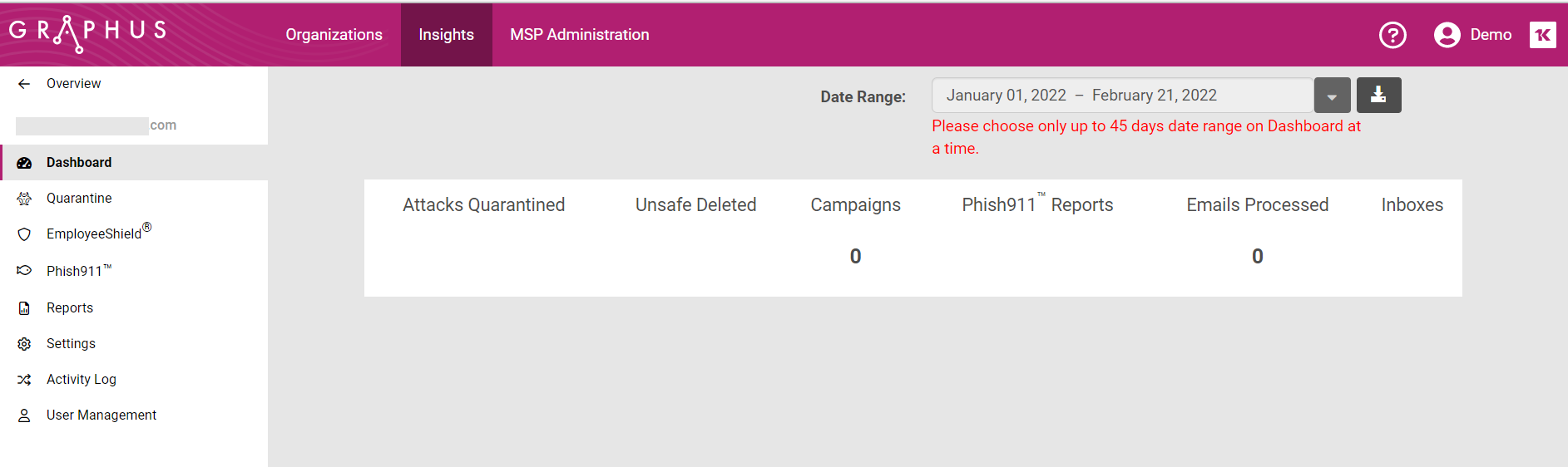Open the Kaseya K icon menu
Screen dimensions: 1568x467
pos(1542,35)
